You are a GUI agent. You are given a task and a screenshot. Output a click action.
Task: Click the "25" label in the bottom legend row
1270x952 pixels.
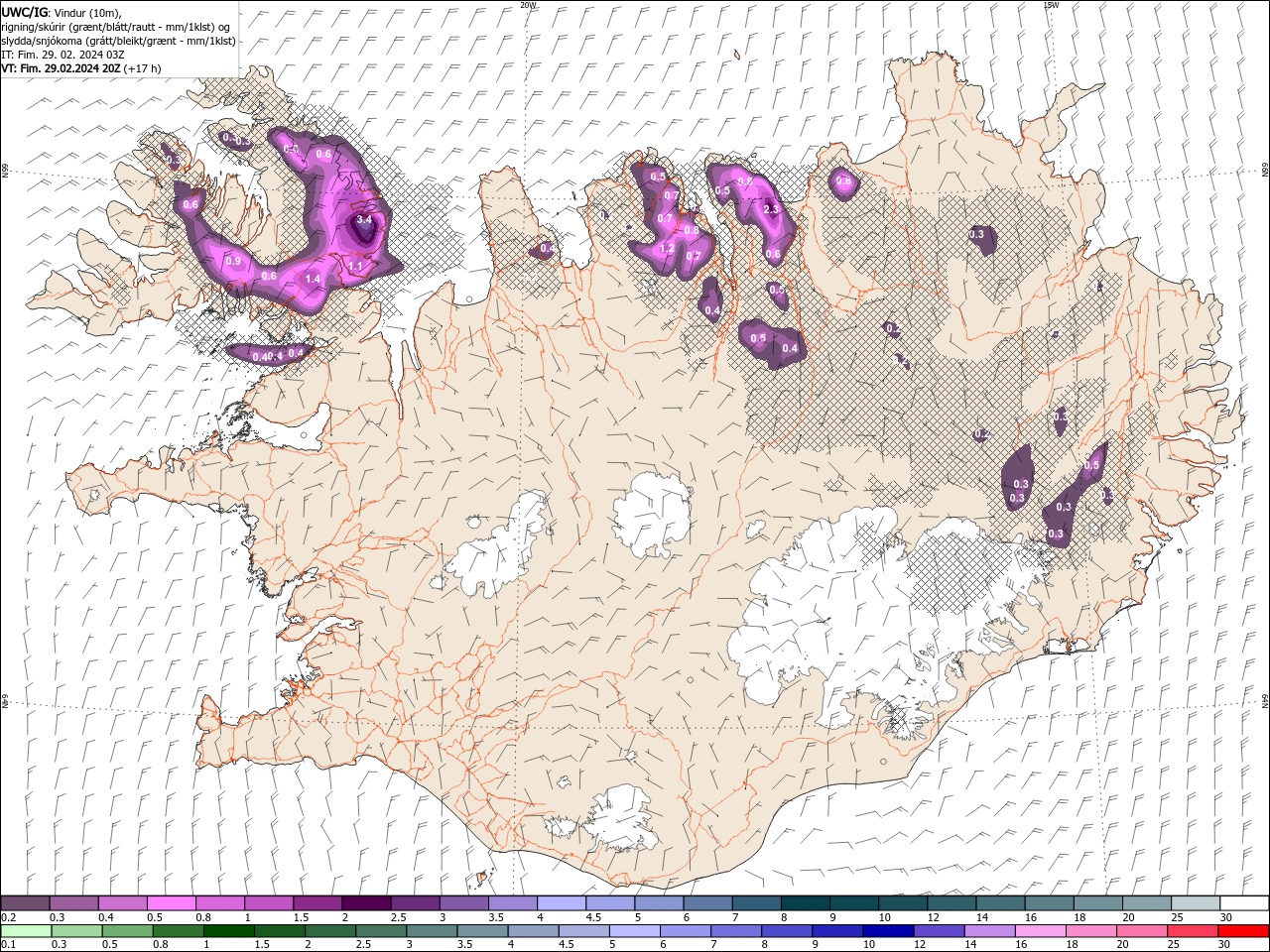pyautogui.click(x=1174, y=945)
